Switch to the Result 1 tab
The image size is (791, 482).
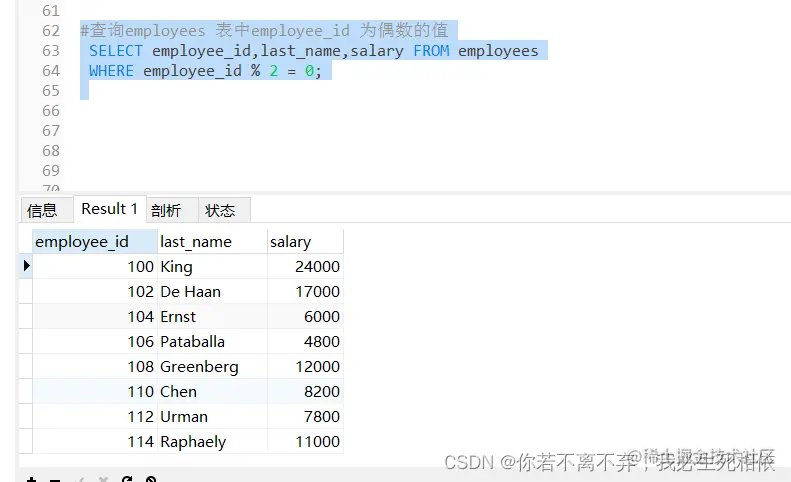[x=109, y=209]
